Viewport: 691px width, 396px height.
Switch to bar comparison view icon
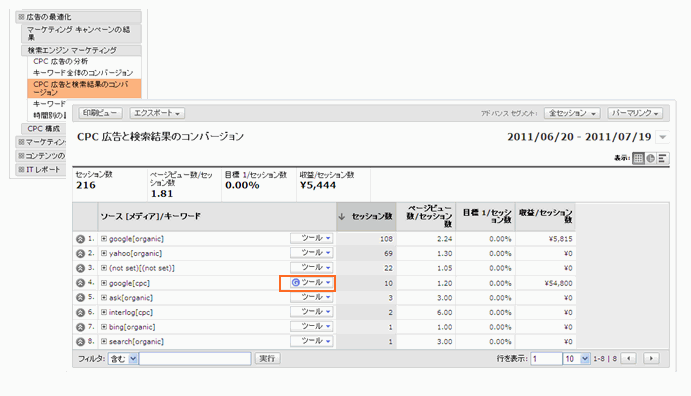click(x=662, y=158)
